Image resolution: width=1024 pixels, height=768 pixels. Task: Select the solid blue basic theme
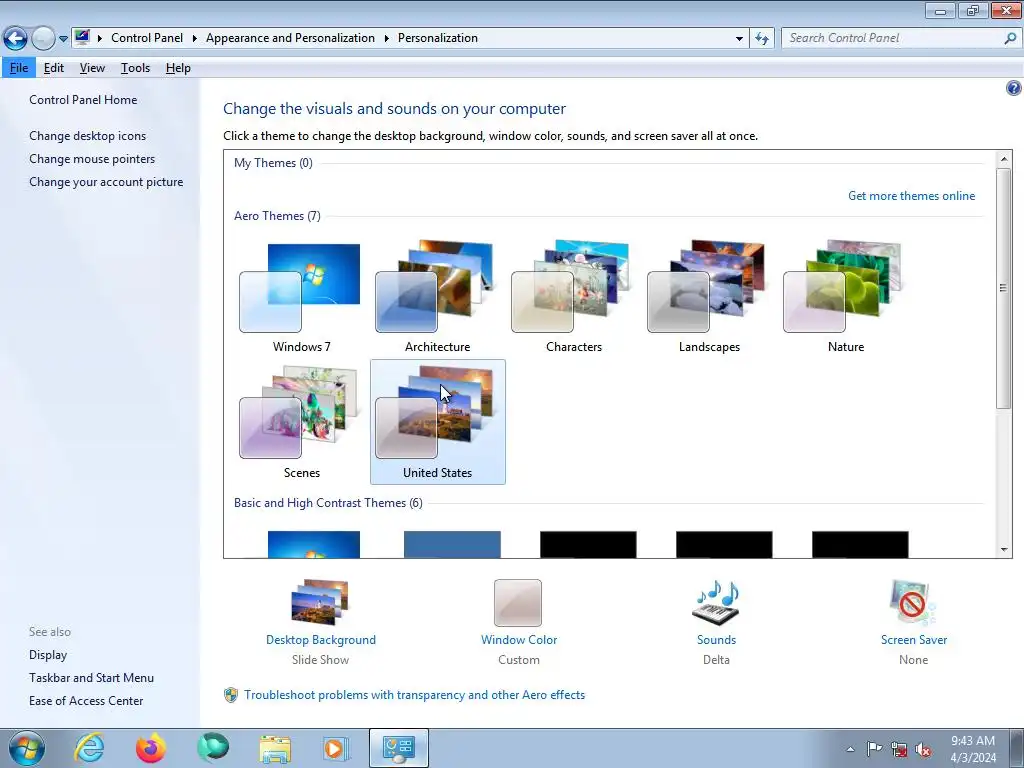point(452,544)
